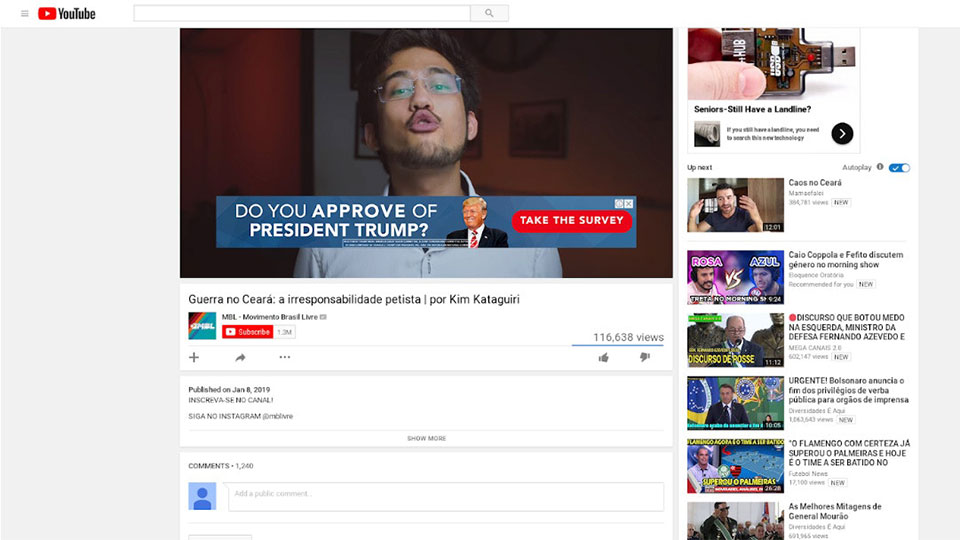The height and width of the screenshot is (540, 960).
Task: Close the Trump survey overlay ad
Action: (x=629, y=204)
